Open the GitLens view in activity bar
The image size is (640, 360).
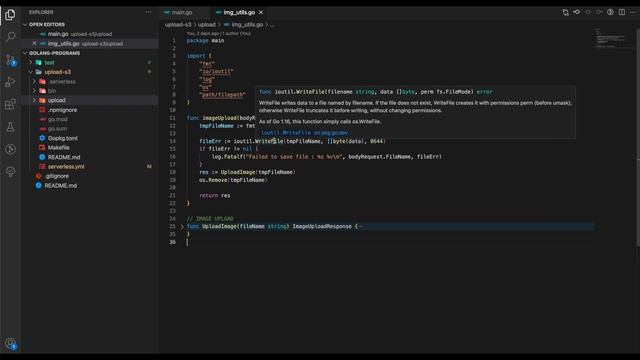10,149
